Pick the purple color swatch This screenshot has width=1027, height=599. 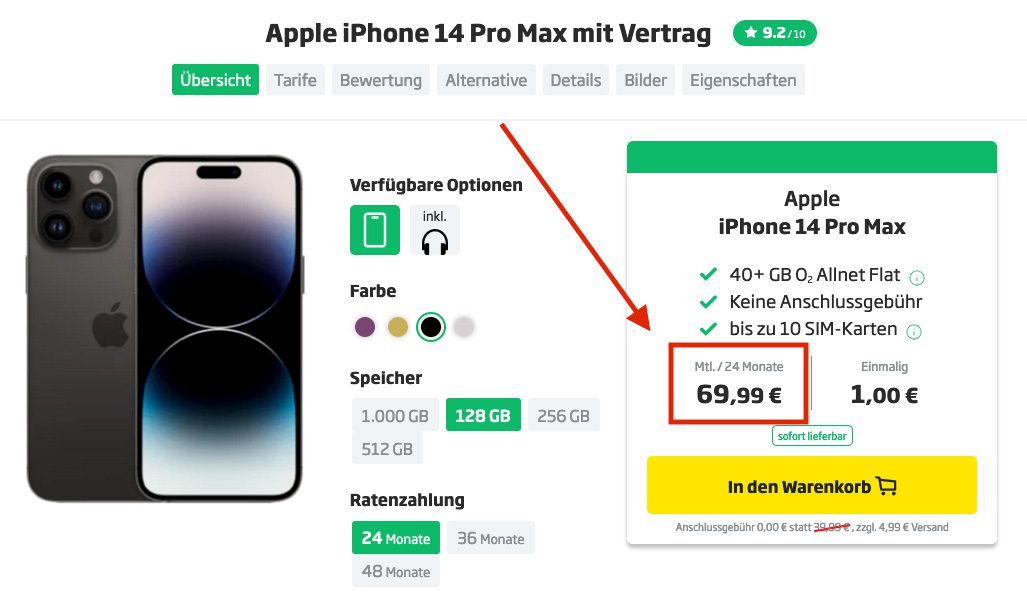[x=365, y=326]
